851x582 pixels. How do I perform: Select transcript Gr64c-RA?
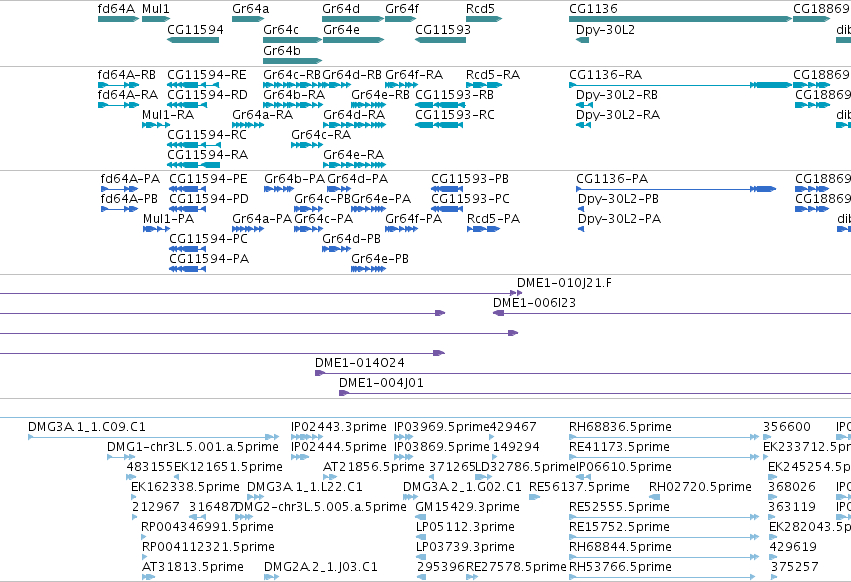(x=321, y=135)
